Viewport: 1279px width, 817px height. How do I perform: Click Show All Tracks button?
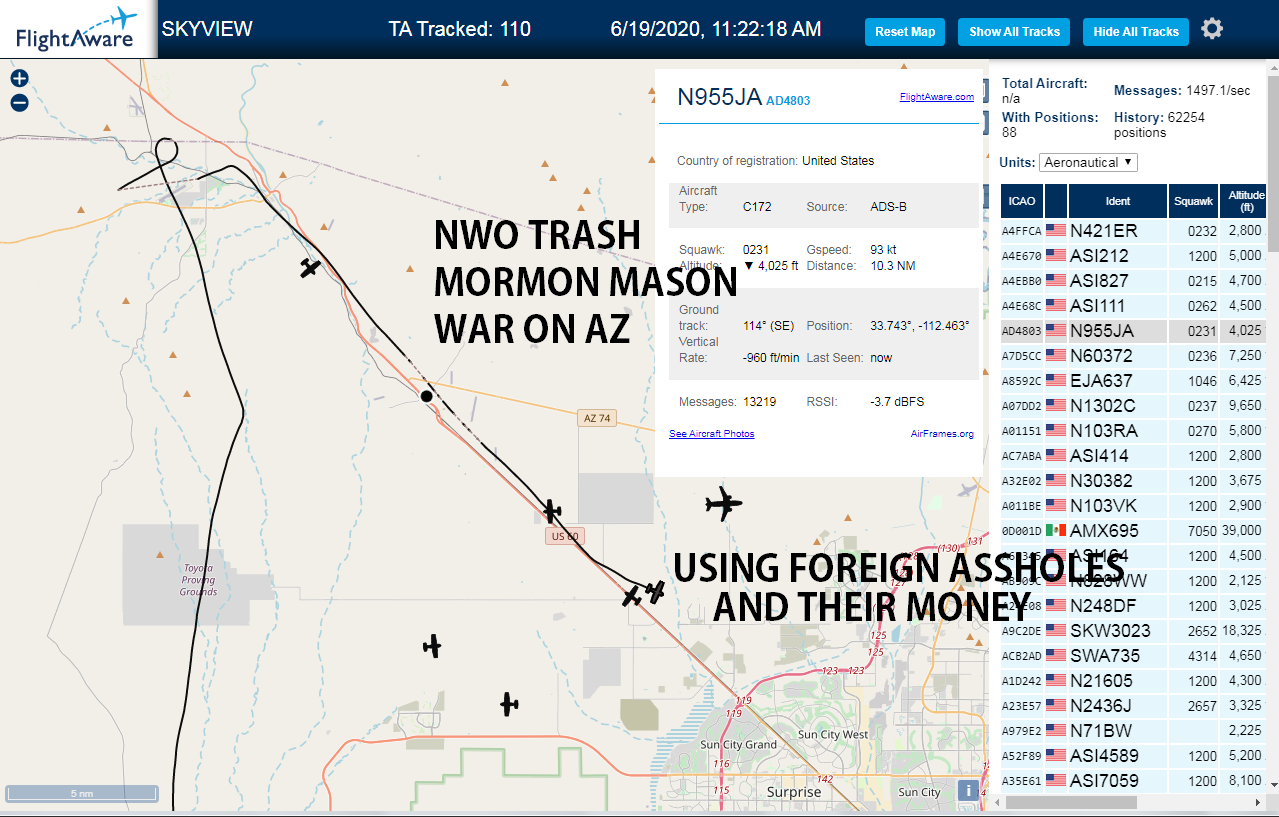pyautogui.click(x=1014, y=32)
